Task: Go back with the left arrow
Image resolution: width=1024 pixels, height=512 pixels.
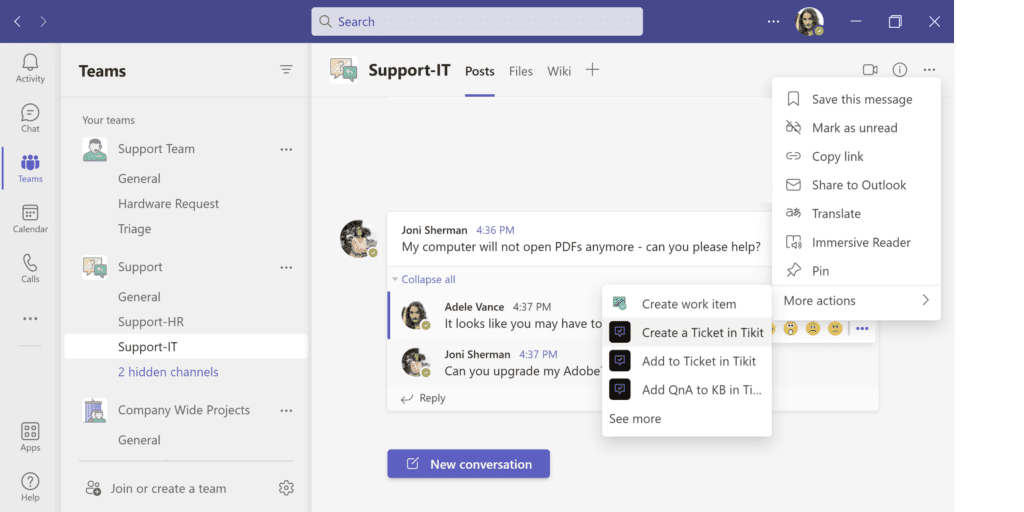Action: tap(18, 22)
